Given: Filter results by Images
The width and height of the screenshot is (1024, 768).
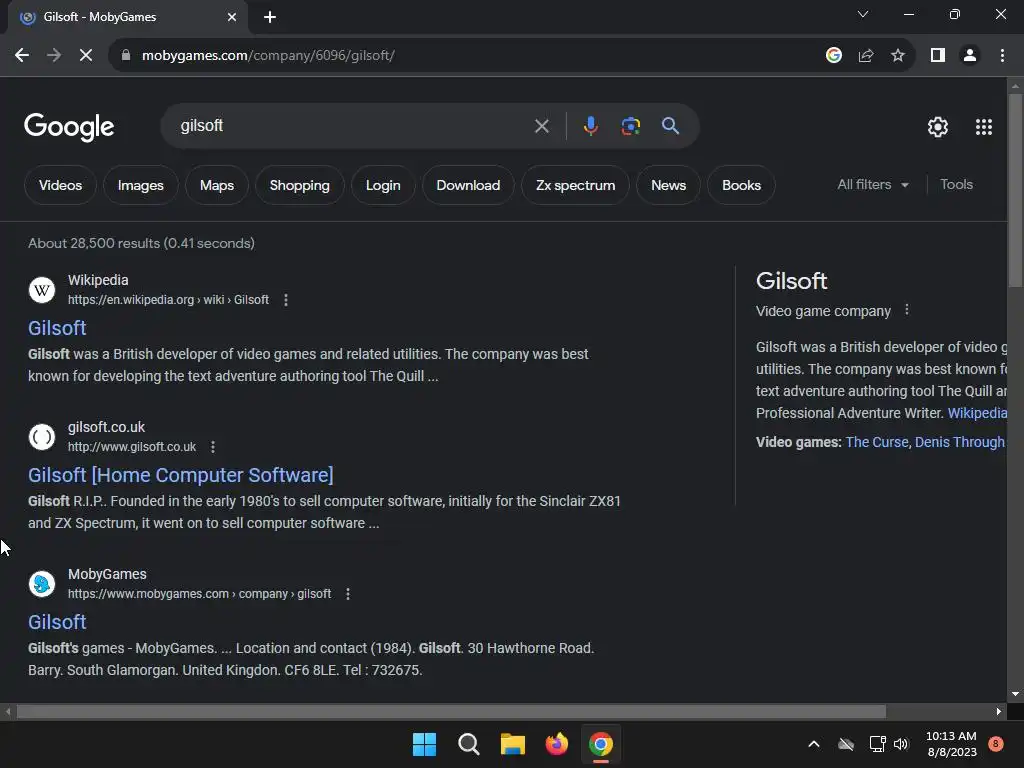Looking at the screenshot, I should pos(140,185).
